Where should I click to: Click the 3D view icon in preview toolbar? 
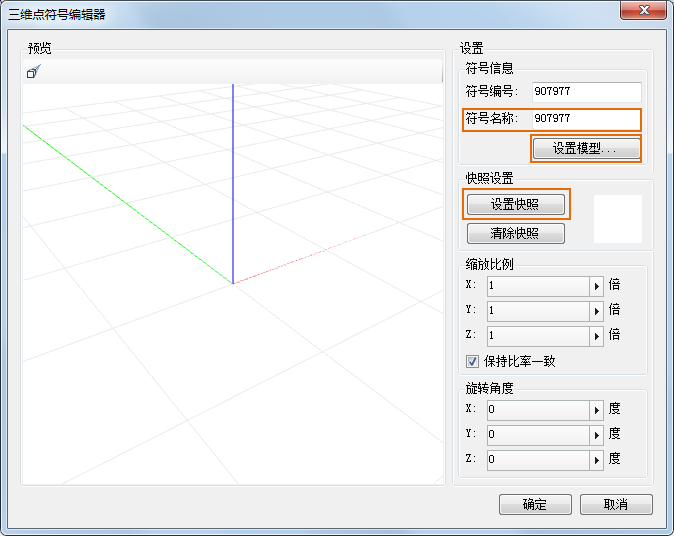(x=34, y=72)
